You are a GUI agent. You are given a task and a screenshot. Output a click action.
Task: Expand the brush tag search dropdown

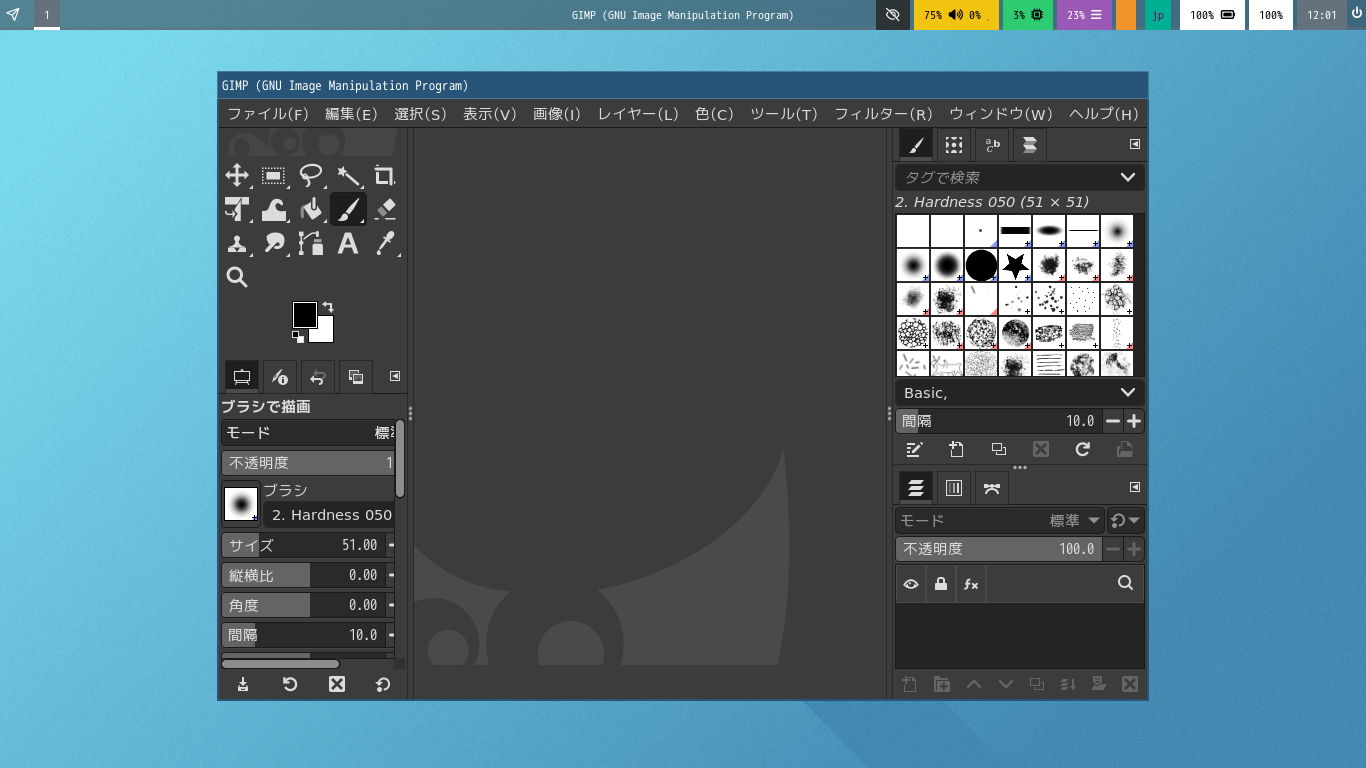(1127, 177)
